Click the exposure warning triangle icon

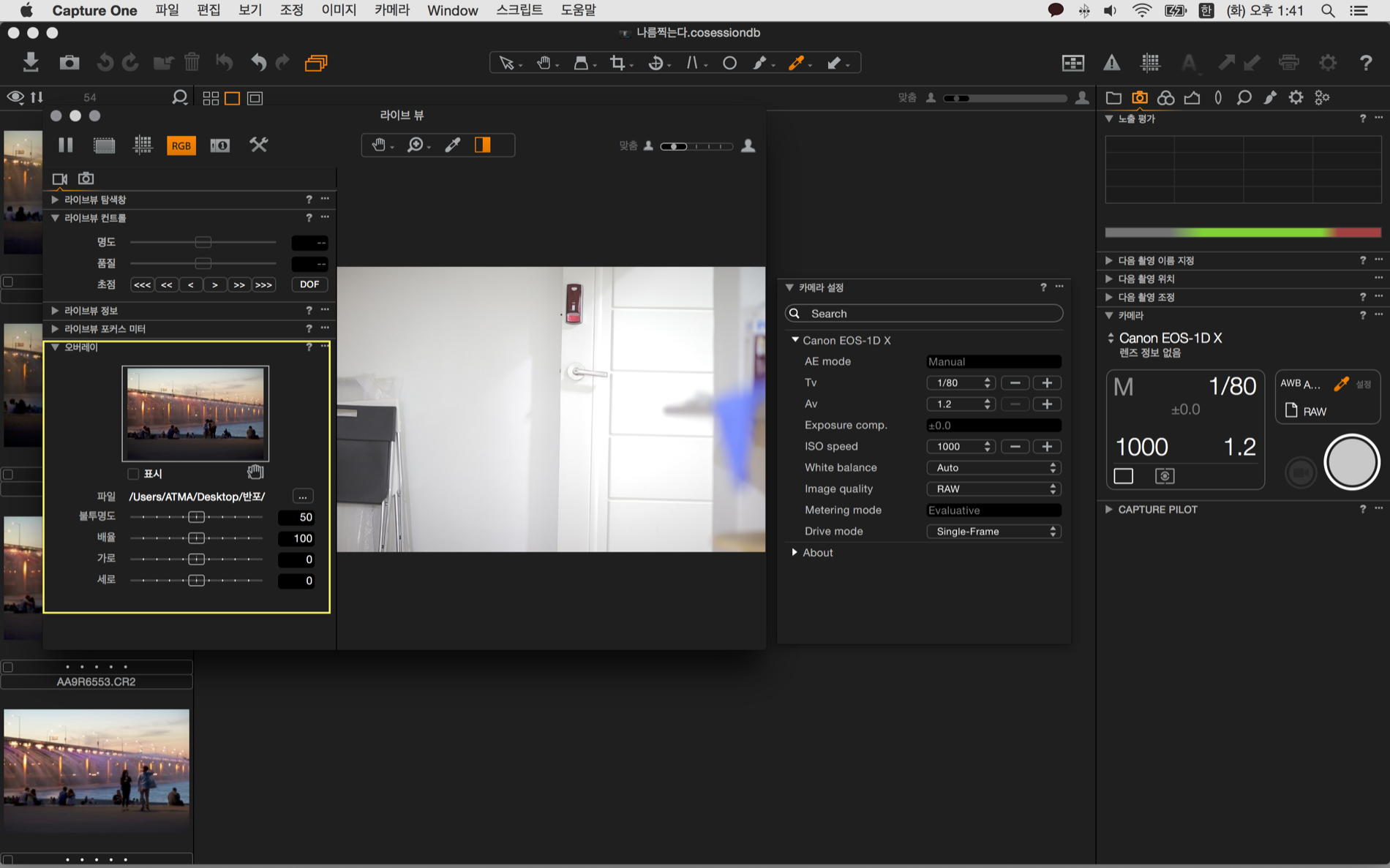click(x=1111, y=63)
